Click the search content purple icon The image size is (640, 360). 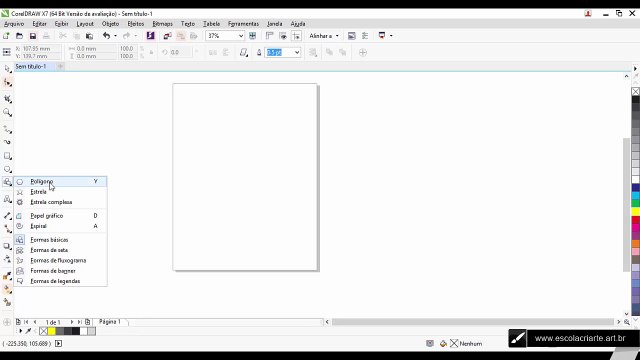151,36
